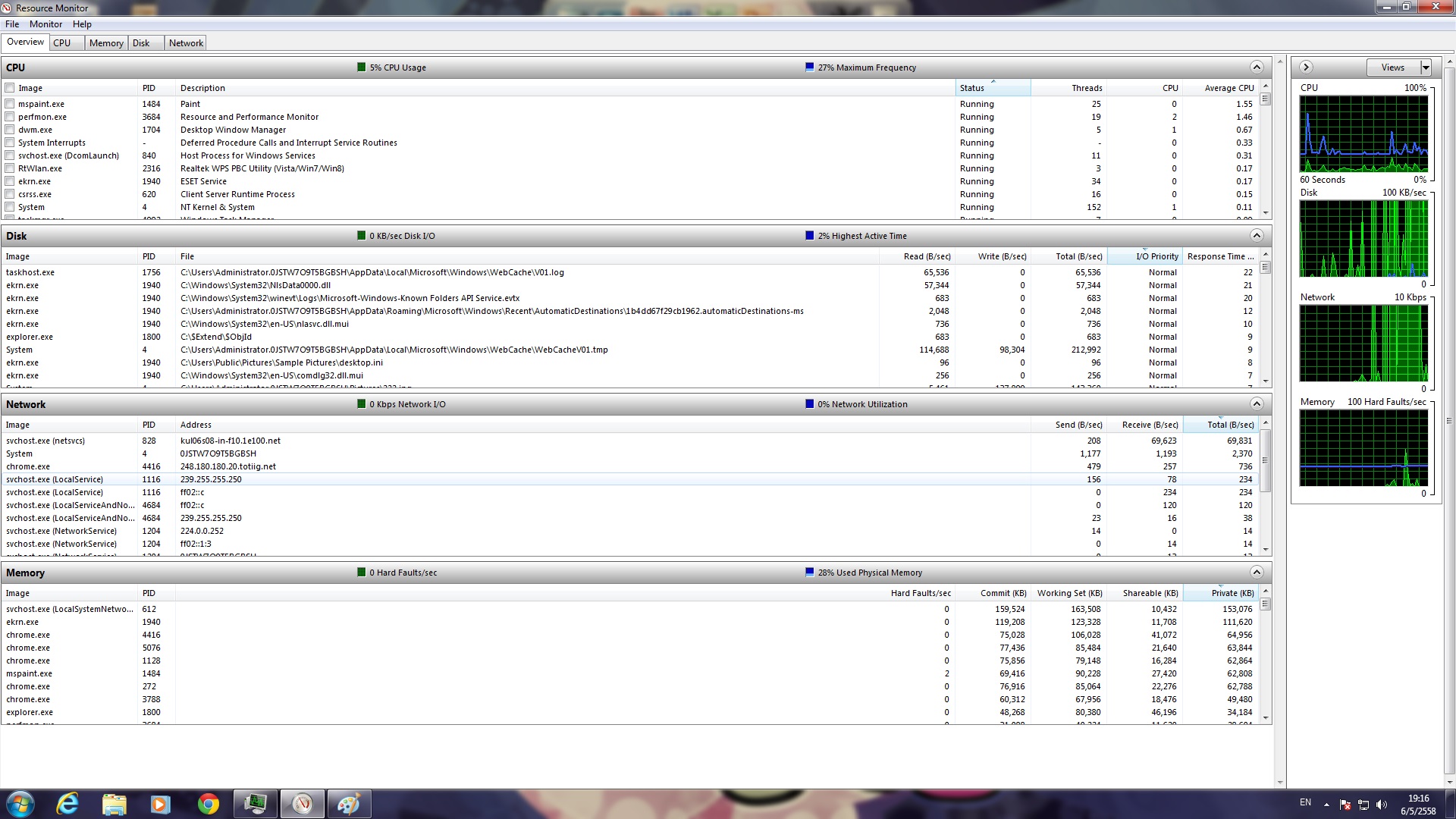
Task: Click the green CPU Usage indicator square
Action: [x=362, y=67]
